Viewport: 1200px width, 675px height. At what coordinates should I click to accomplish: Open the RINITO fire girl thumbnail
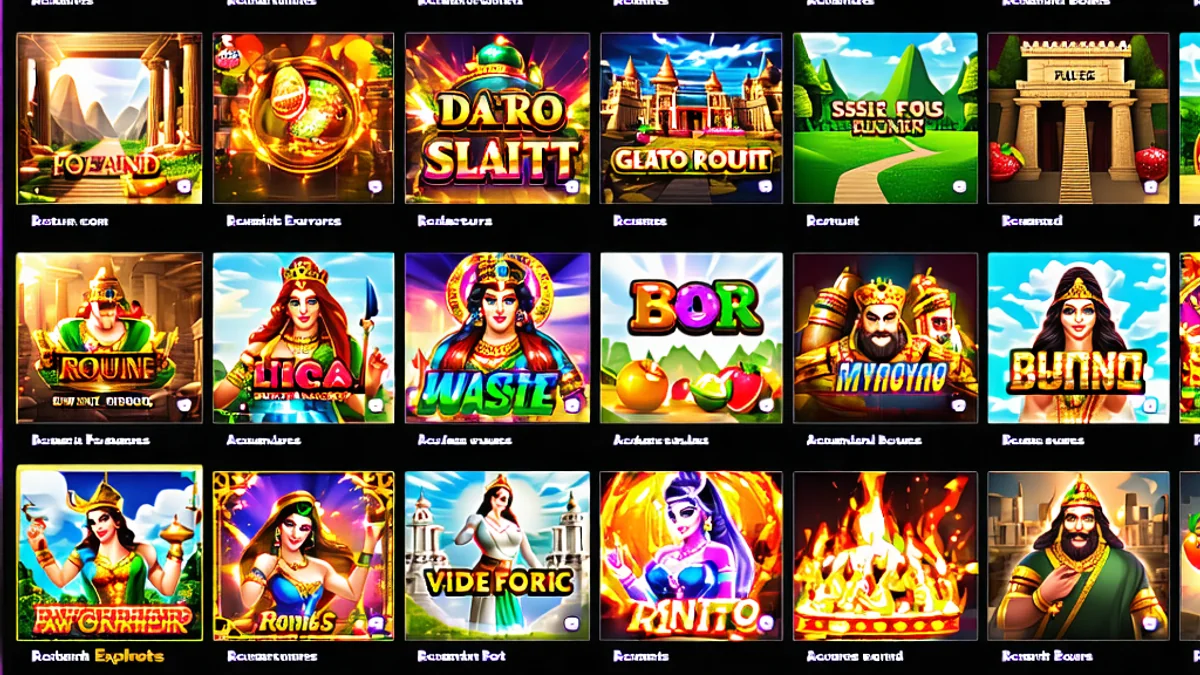(x=692, y=555)
